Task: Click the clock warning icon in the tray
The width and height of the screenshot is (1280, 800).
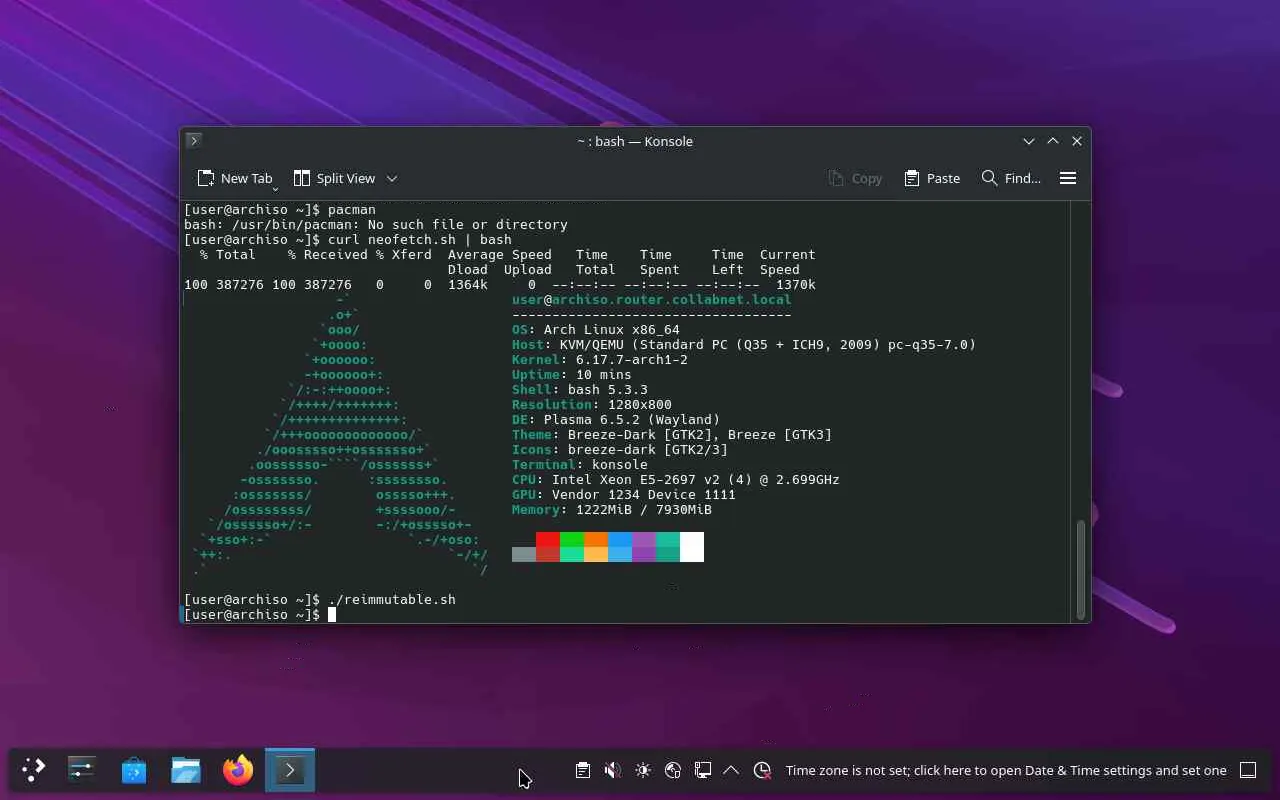Action: pyautogui.click(x=762, y=770)
